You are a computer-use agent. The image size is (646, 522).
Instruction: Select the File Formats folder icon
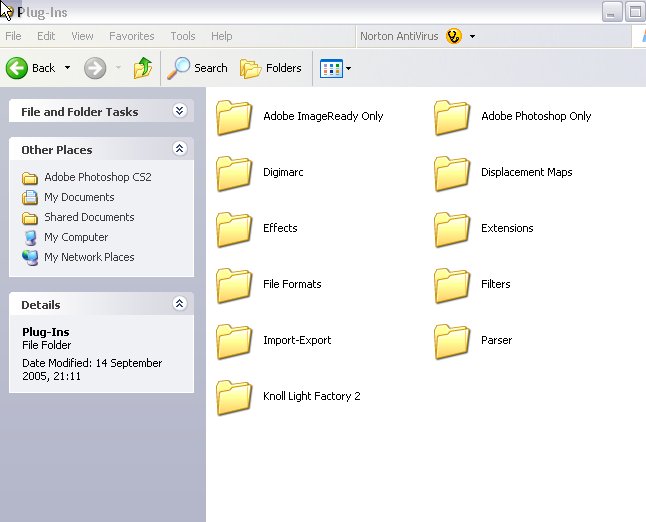(x=234, y=286)
